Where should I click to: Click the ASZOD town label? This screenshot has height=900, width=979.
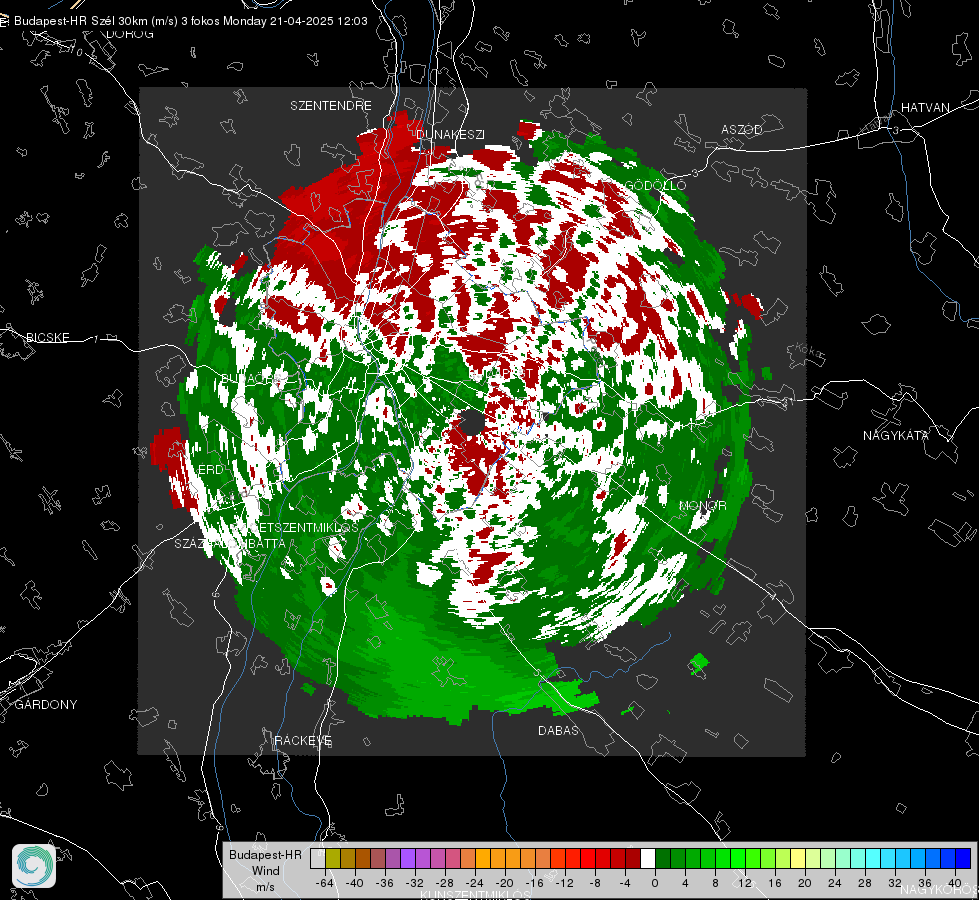click(x=742, y=129)
